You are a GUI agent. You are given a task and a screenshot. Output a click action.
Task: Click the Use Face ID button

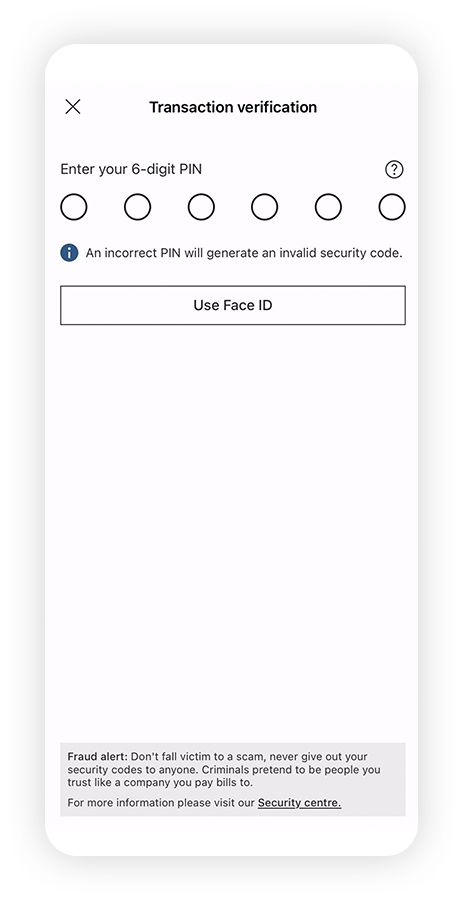coord(233,305)
